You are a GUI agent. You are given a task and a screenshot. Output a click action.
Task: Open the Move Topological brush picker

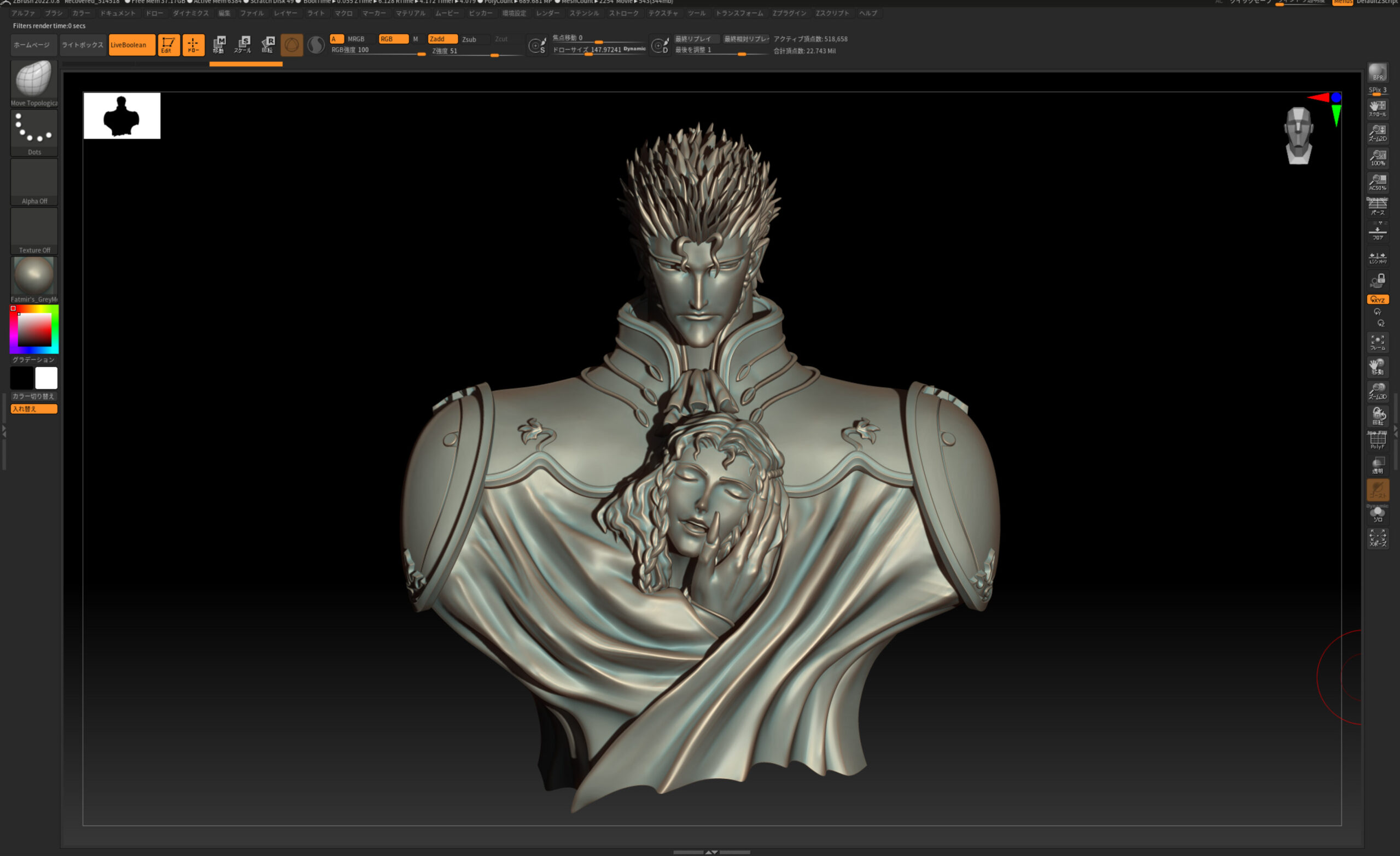[34, 84]
